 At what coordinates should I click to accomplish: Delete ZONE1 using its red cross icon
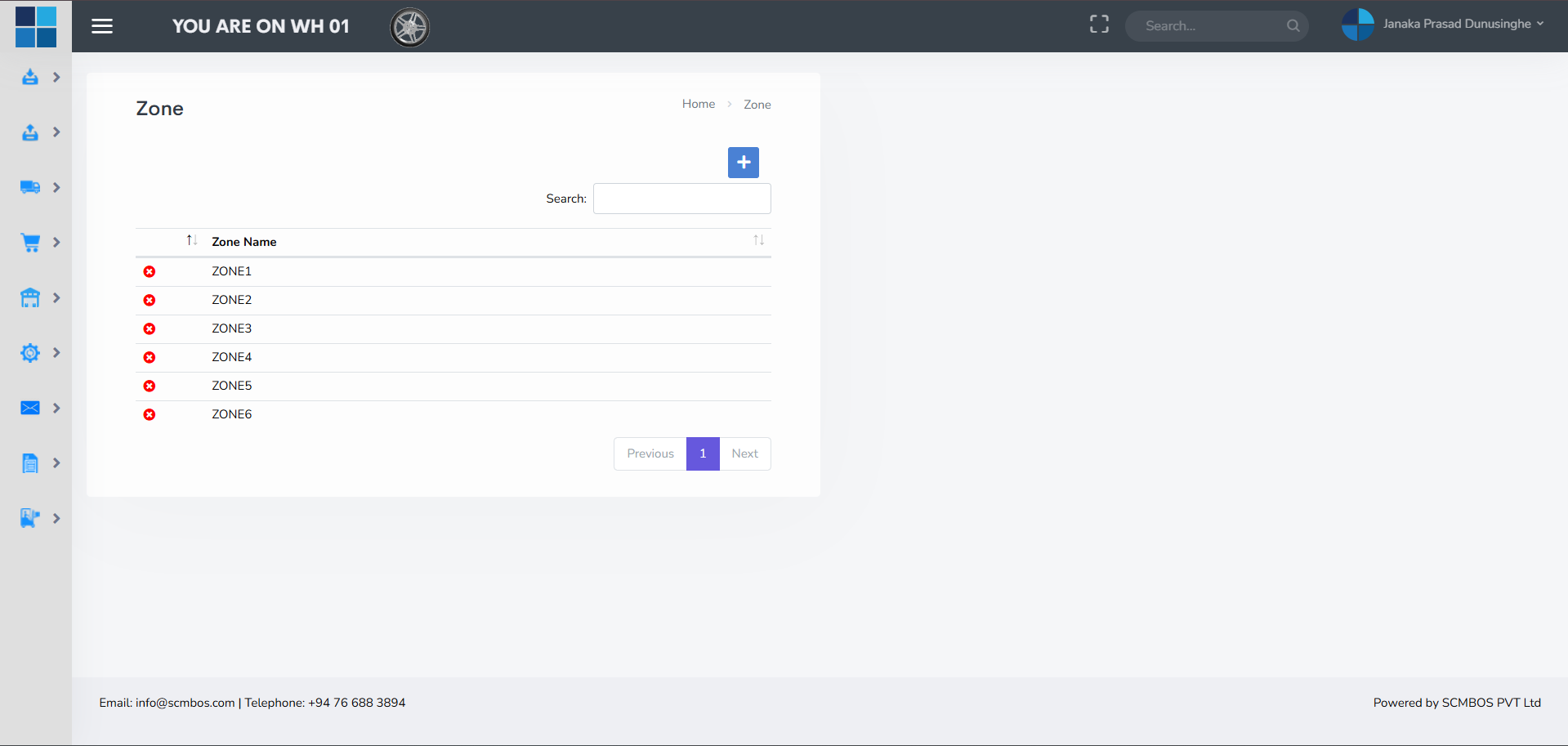coord(150,271)
